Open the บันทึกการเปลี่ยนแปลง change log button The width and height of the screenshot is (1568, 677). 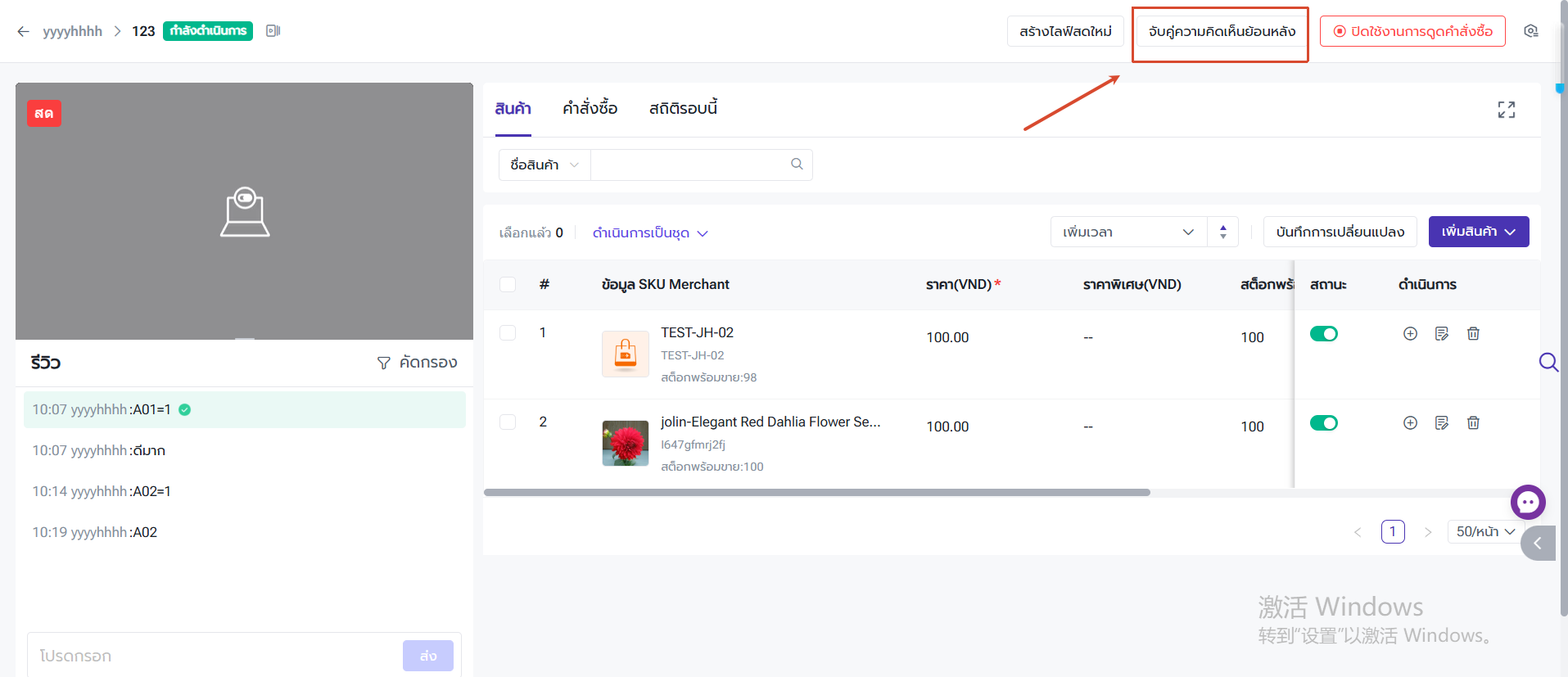click(x=1340, y=232)
